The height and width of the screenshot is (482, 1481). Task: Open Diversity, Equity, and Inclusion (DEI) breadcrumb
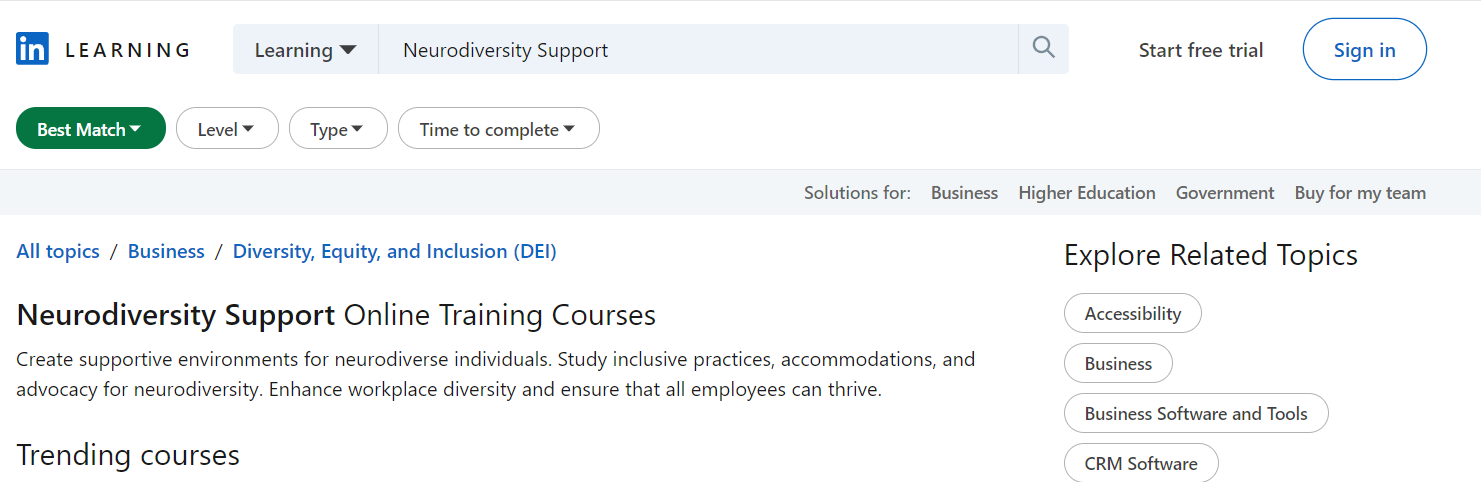(395, 251)
